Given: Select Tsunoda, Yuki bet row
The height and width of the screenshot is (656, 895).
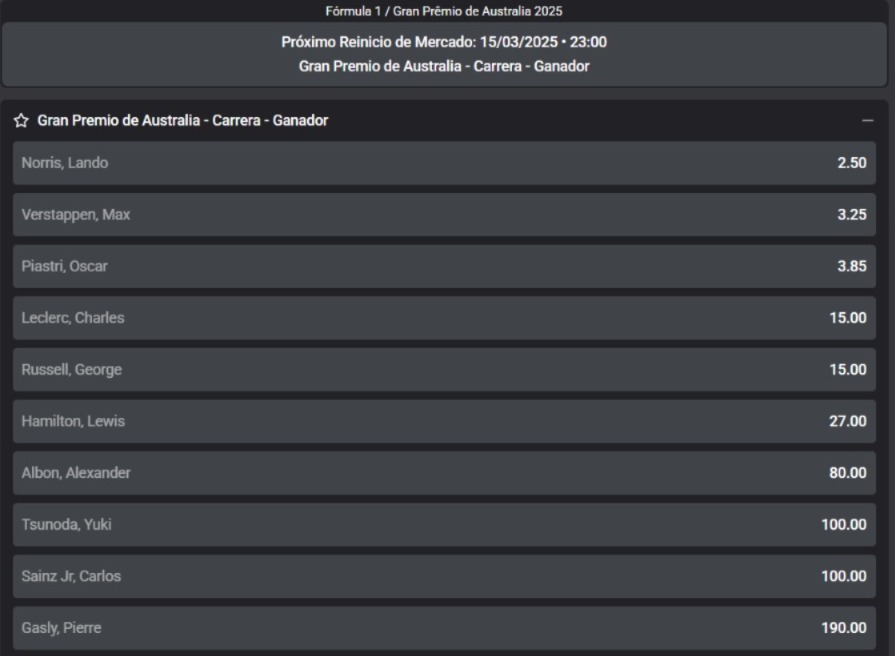Looking at the screenshot, I should pyautogui.click(x=444, y=525).
